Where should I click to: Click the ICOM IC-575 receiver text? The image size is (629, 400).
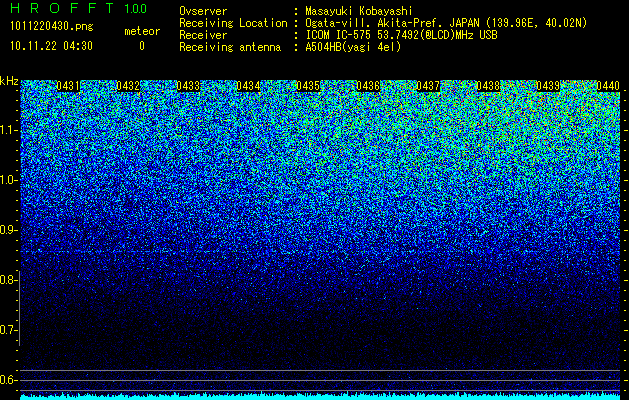click(401, 35)
